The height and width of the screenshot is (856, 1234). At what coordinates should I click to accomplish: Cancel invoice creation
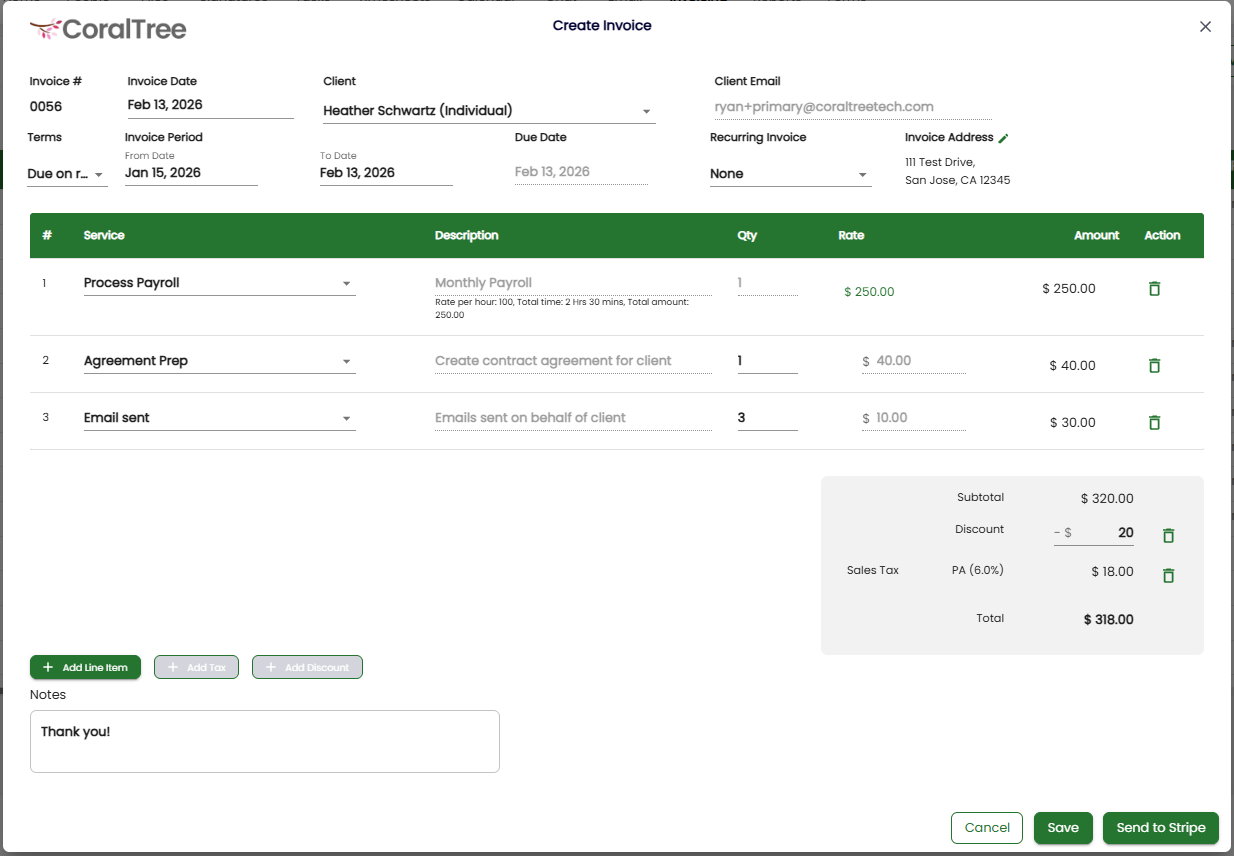point(986,828)
